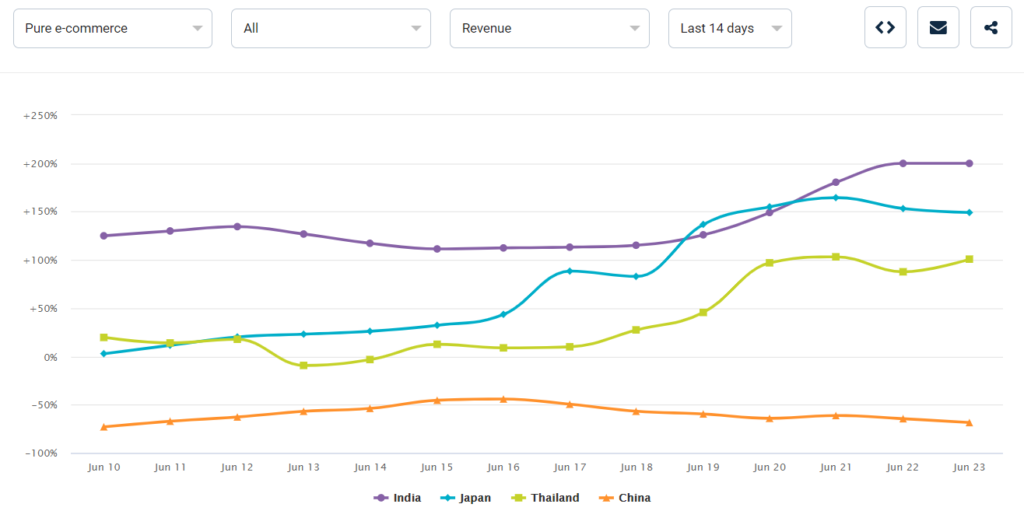Open the Revenue metric dropdown
The height and width of the screenshot is (518, 1024).
pos(550,28)
